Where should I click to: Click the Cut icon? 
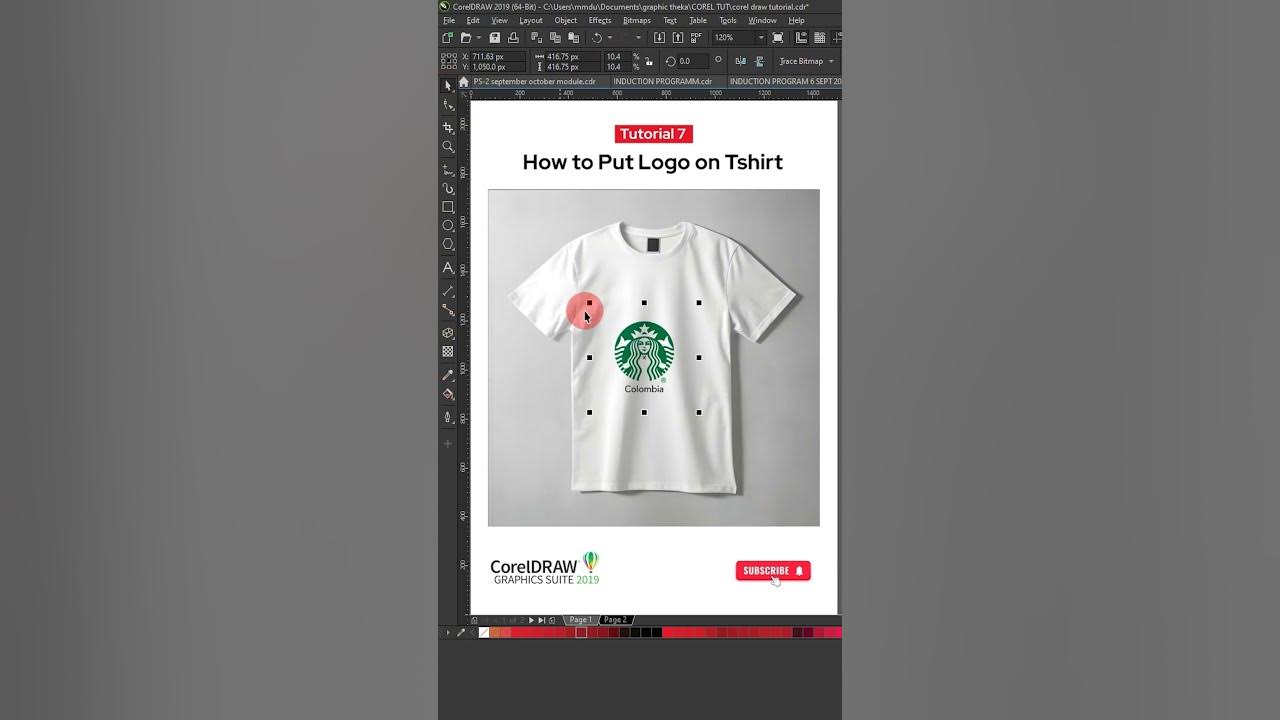pos(536,38)
